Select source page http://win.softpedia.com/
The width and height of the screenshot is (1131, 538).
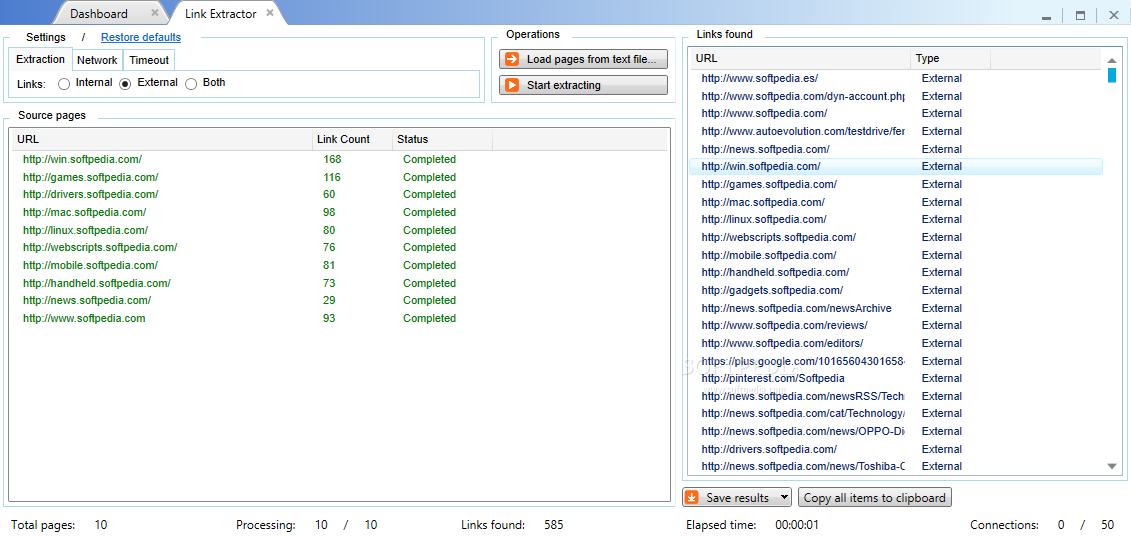click(x=82, y=159)
